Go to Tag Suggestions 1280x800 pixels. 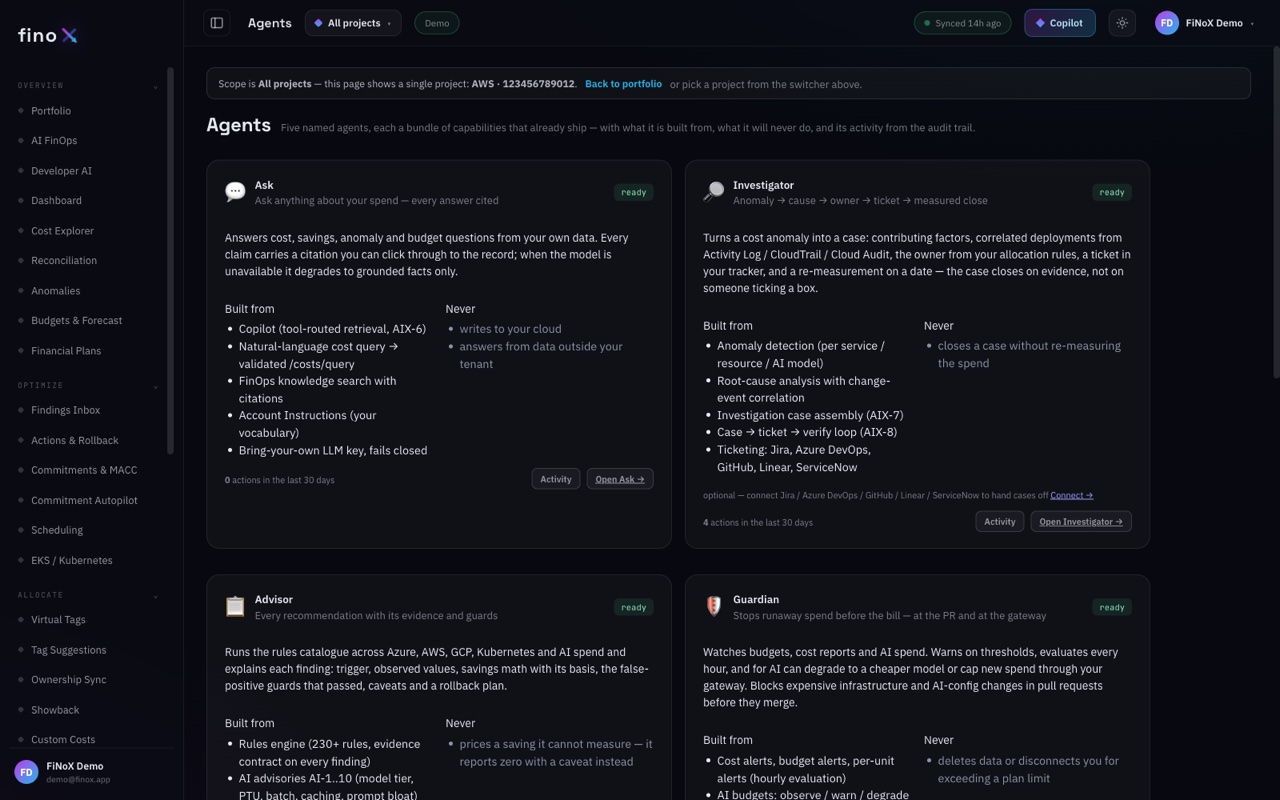pos(68,650)
